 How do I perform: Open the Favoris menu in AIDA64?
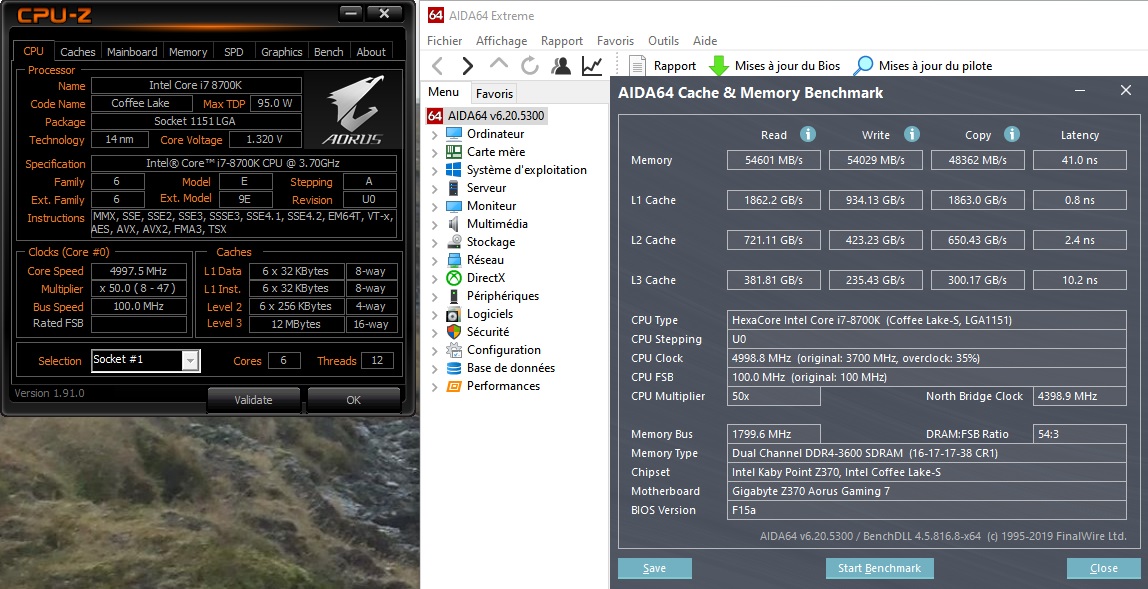click(615, 41)
